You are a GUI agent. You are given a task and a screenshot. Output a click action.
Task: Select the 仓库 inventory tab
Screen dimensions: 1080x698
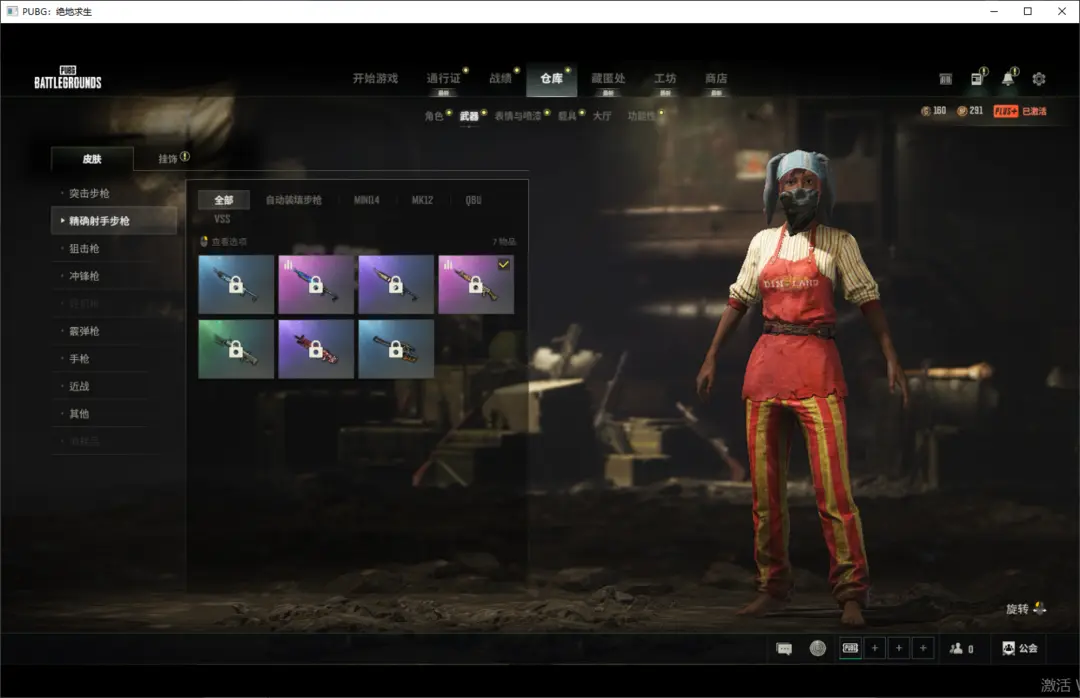[x=552, y=79]
